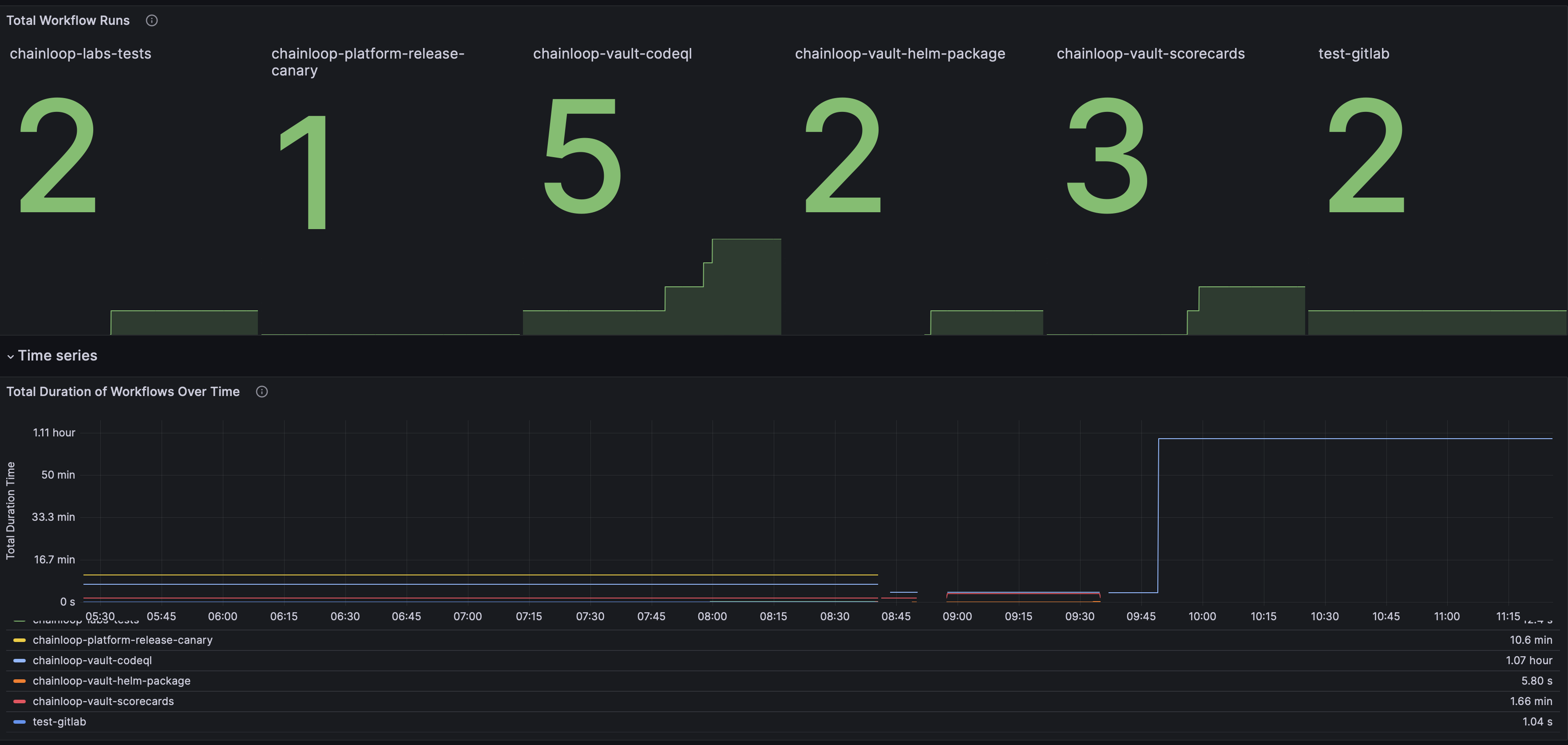Click red color swatch for vault-scorecards

(20, 702)
